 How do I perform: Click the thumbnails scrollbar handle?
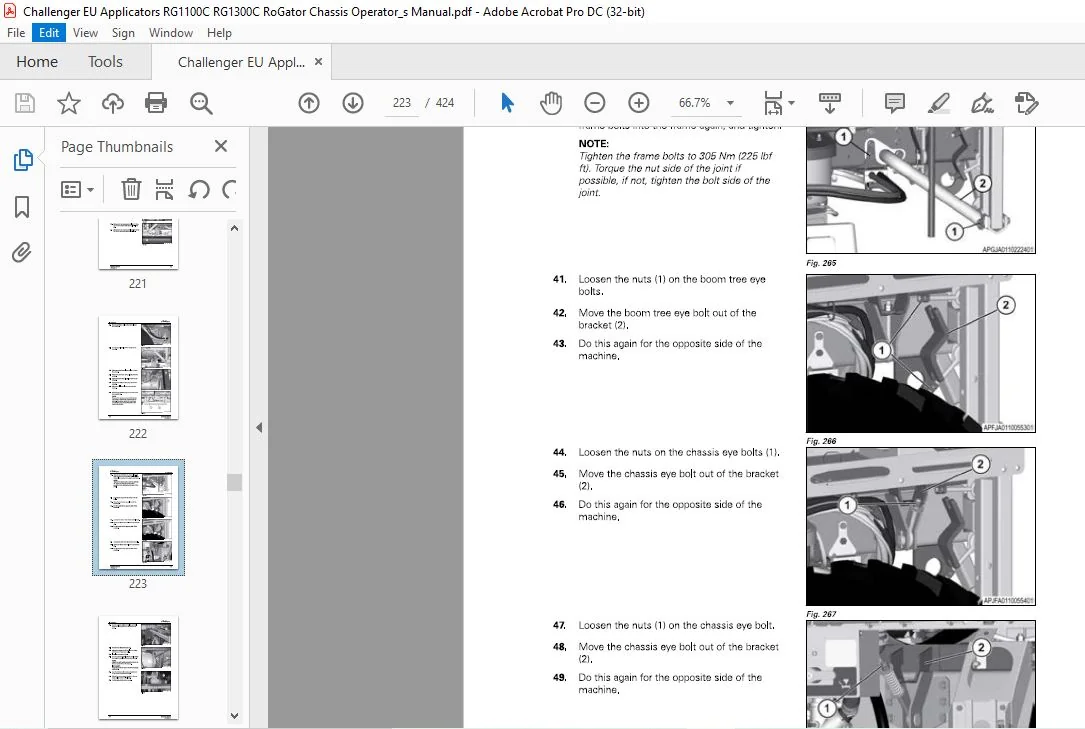pyautogui.click(x=235, y=482)
